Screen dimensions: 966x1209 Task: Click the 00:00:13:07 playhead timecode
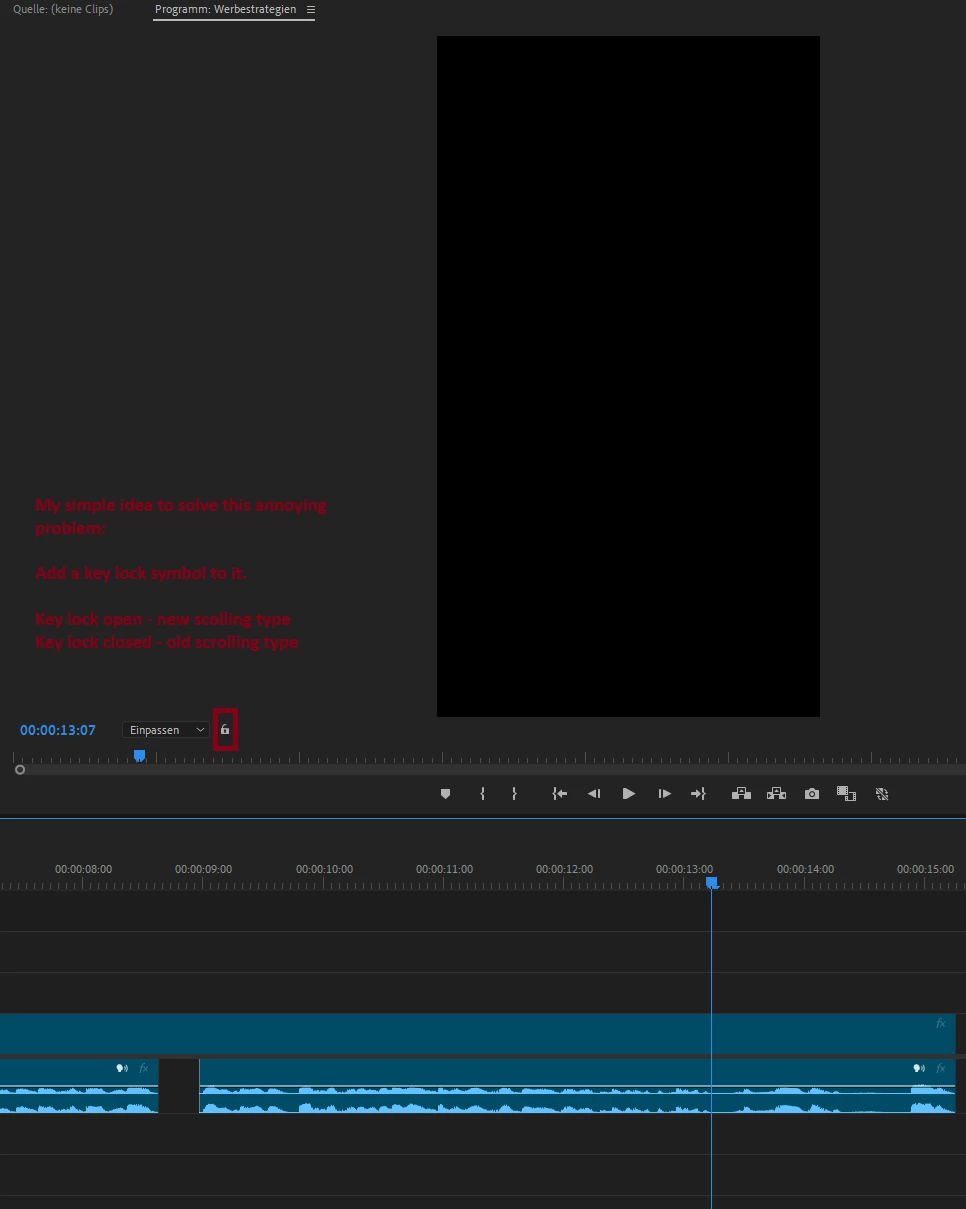pos(58,730)
